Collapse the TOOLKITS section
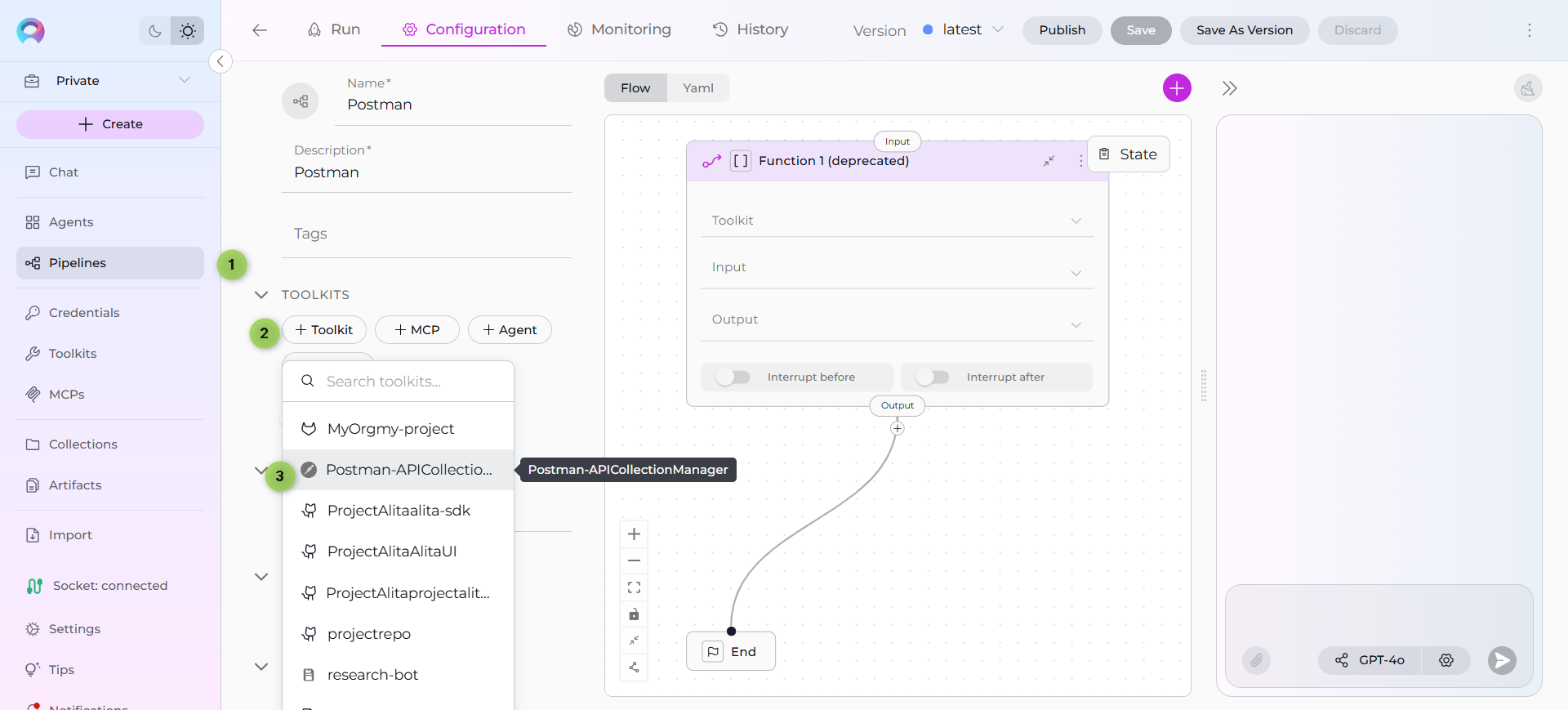This screenshot has height=710, width=1568. 261,295
